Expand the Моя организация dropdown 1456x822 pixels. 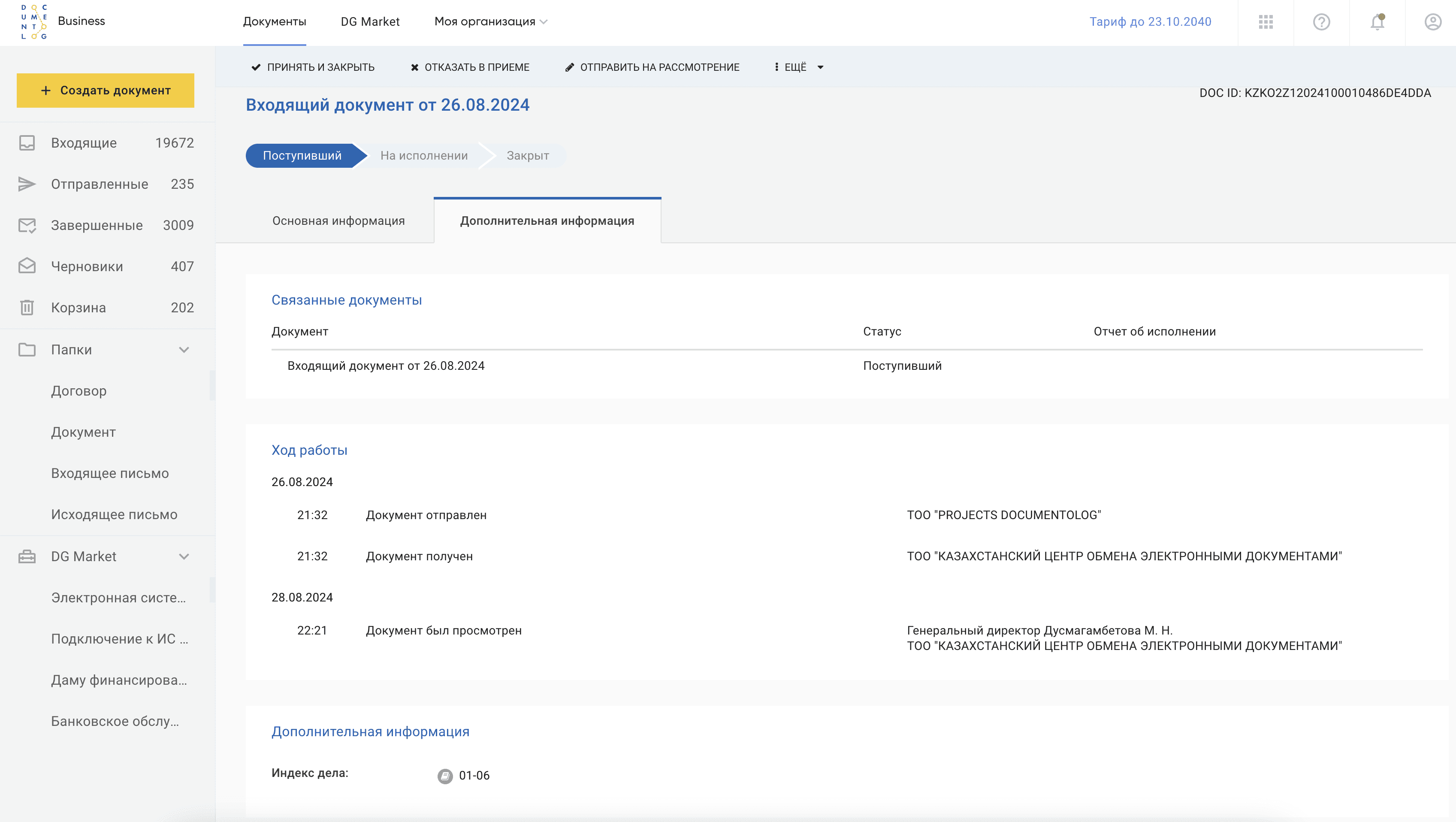click(491, 21)
